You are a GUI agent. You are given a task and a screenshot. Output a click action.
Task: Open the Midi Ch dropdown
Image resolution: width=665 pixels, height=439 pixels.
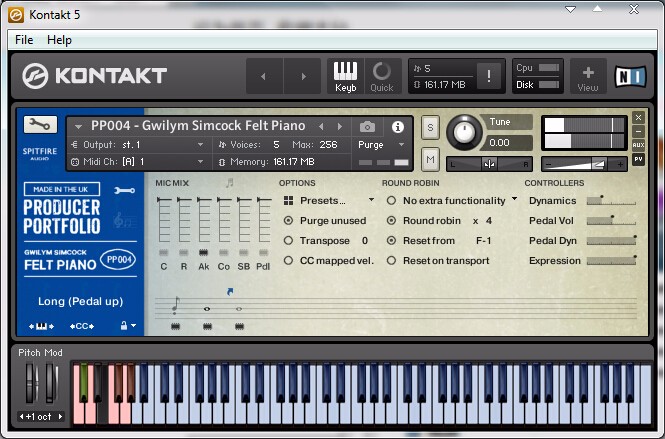[x=137, y=162]
